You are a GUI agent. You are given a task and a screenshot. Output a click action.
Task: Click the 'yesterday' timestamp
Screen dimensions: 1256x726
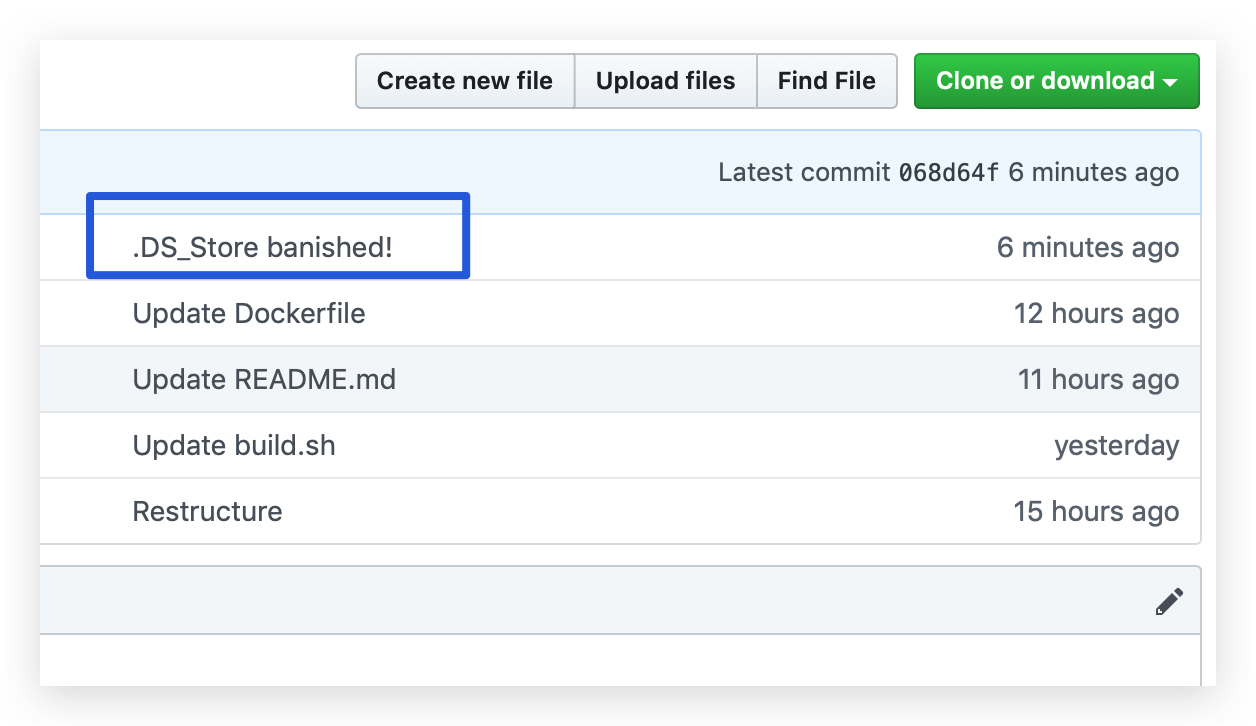pyautogui.click(x=1116, y=445)
